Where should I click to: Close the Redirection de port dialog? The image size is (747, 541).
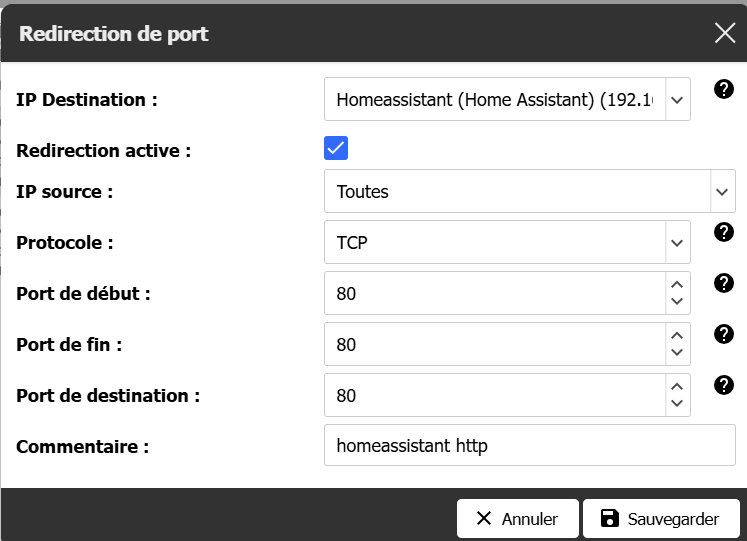point(725,33)
